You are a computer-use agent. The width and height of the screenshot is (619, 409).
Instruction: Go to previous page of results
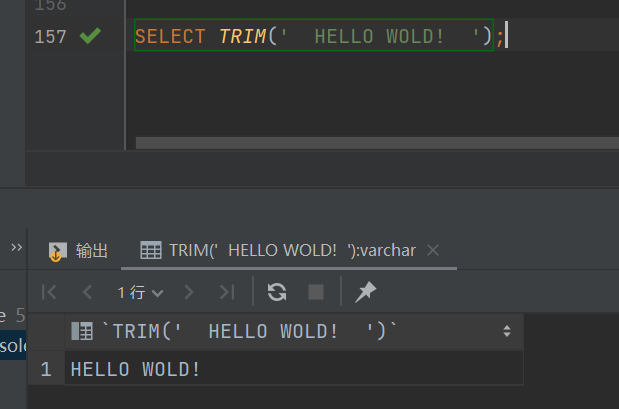[87, 292]
